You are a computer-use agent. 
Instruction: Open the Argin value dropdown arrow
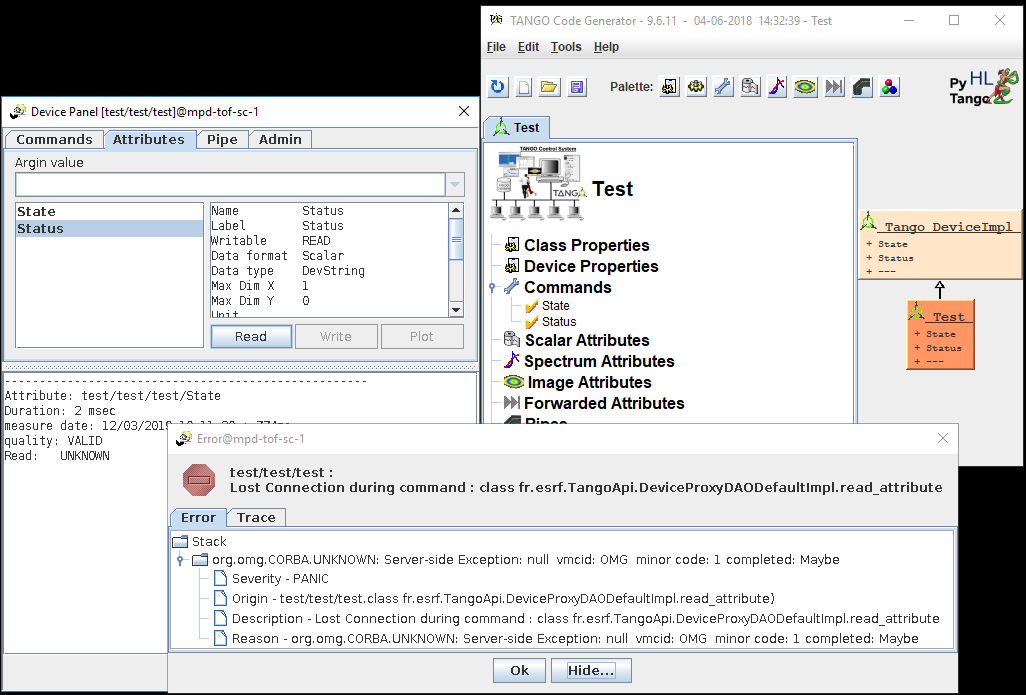tap(455, 185)
